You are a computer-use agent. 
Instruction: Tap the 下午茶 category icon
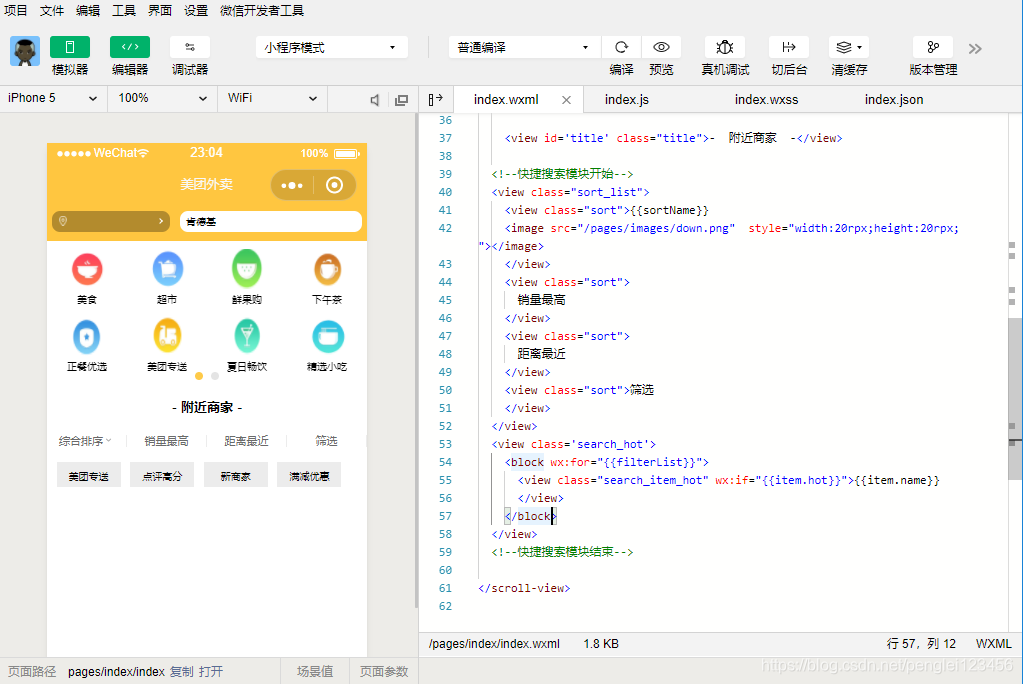pyautogui.click(x=328, y=269)
